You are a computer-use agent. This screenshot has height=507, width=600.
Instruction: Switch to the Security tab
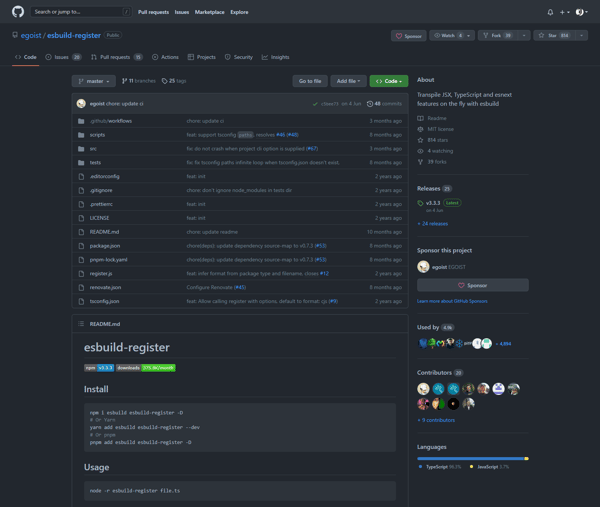pos(239,57)
